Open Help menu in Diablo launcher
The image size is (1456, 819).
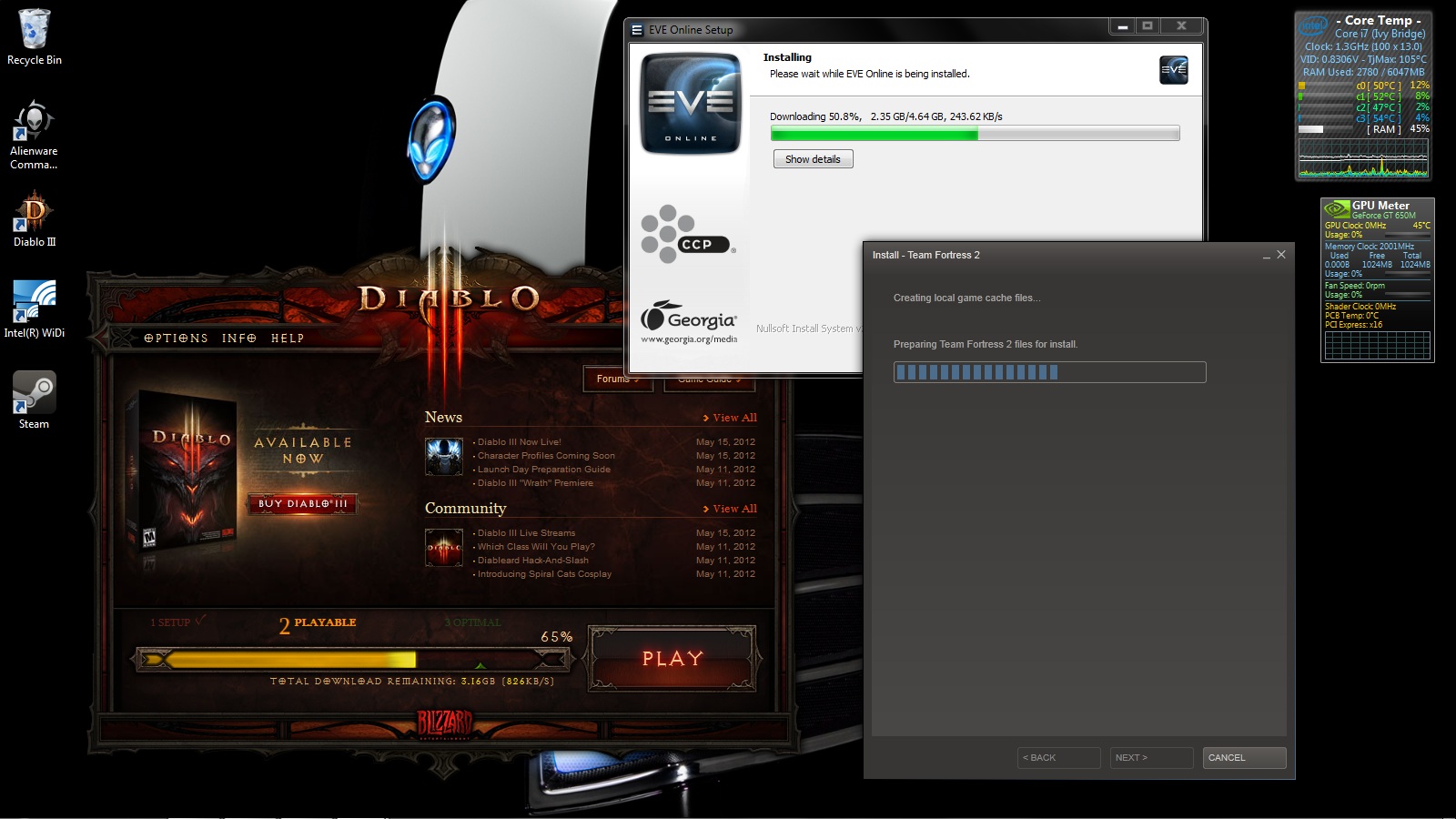[x=288, y=338]
